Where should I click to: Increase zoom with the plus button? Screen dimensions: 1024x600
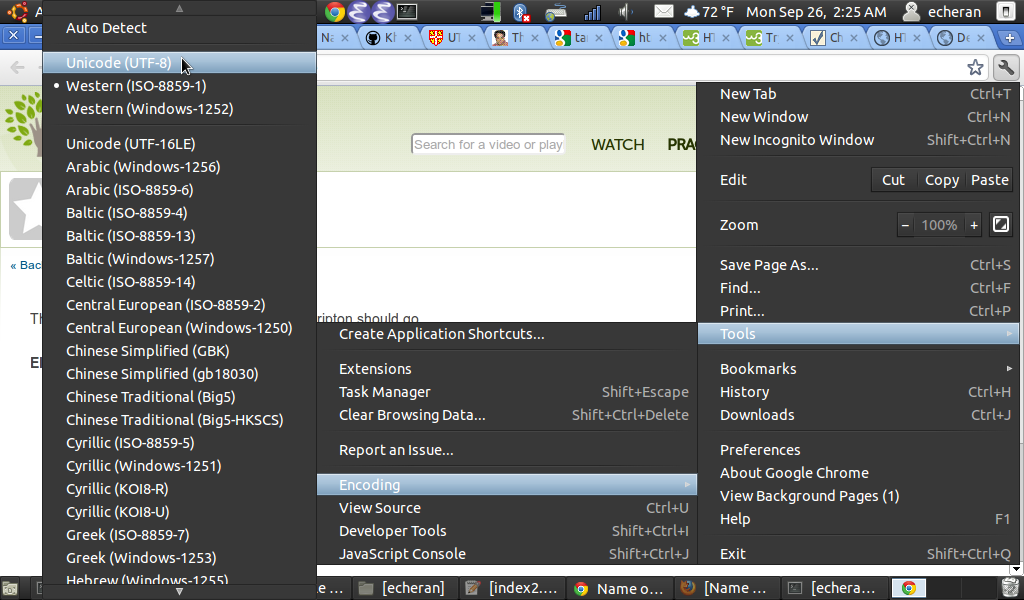974,225
